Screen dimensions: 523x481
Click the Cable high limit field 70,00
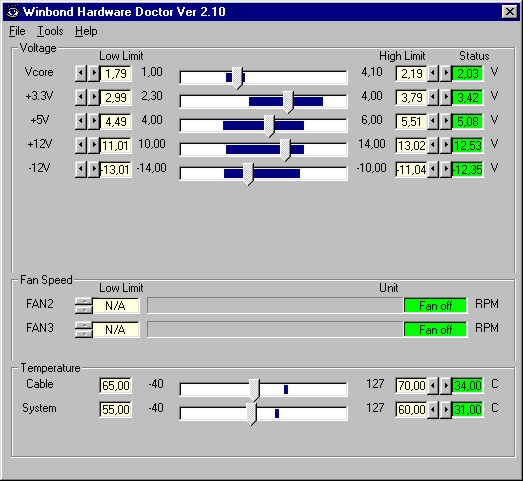coord(411,386)
